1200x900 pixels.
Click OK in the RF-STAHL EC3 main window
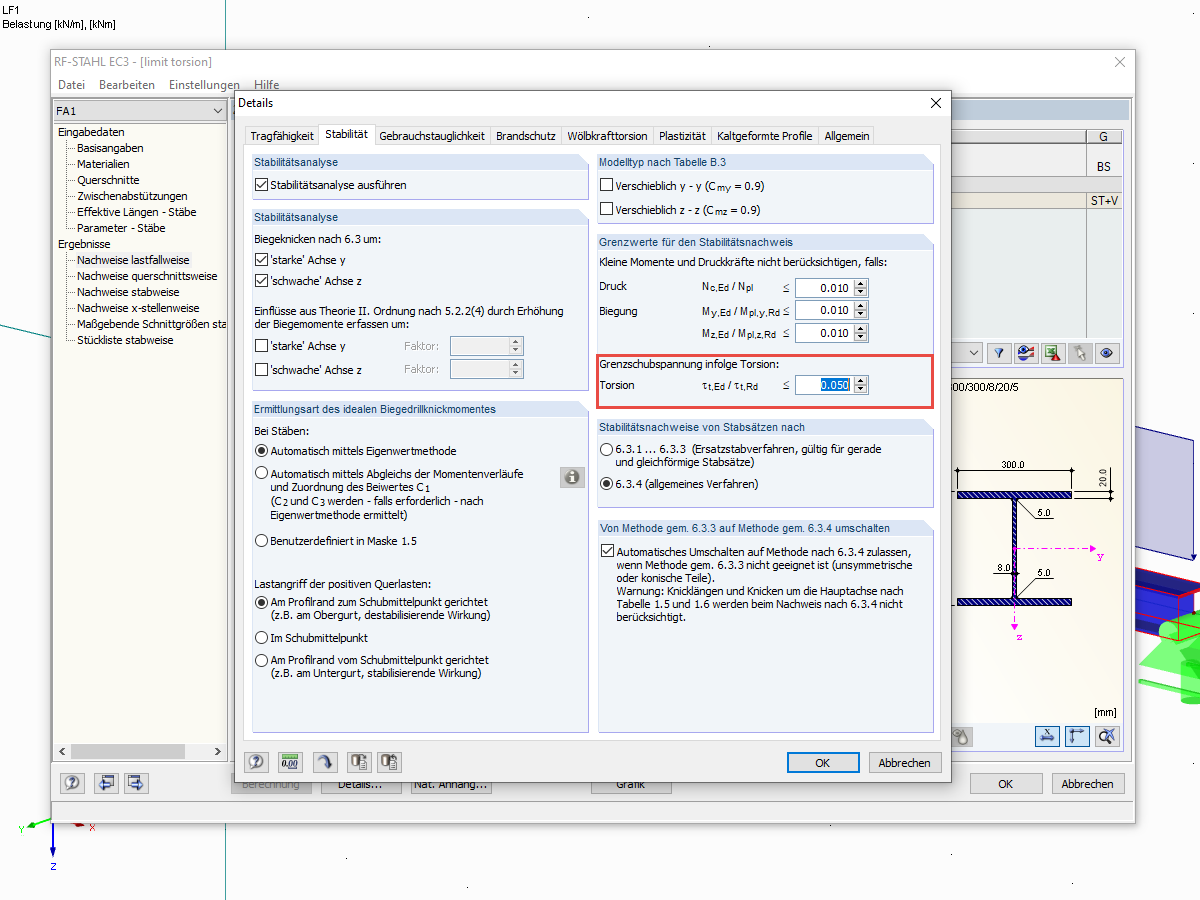[1005, 784]
